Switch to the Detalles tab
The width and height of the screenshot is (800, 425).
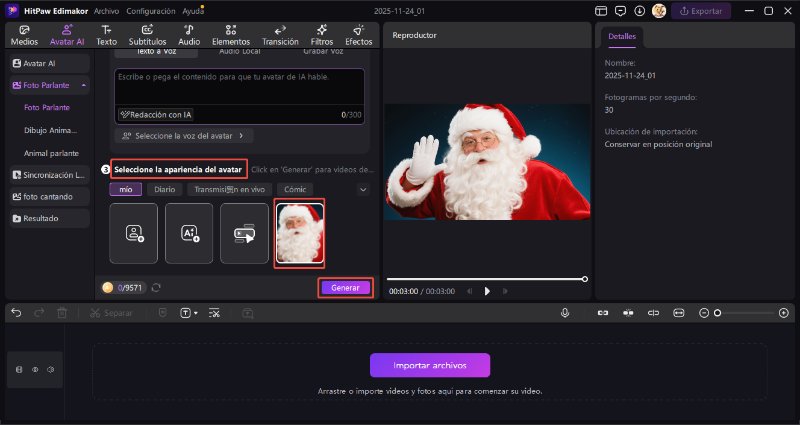pyautogui.click(x=622, y=36)
